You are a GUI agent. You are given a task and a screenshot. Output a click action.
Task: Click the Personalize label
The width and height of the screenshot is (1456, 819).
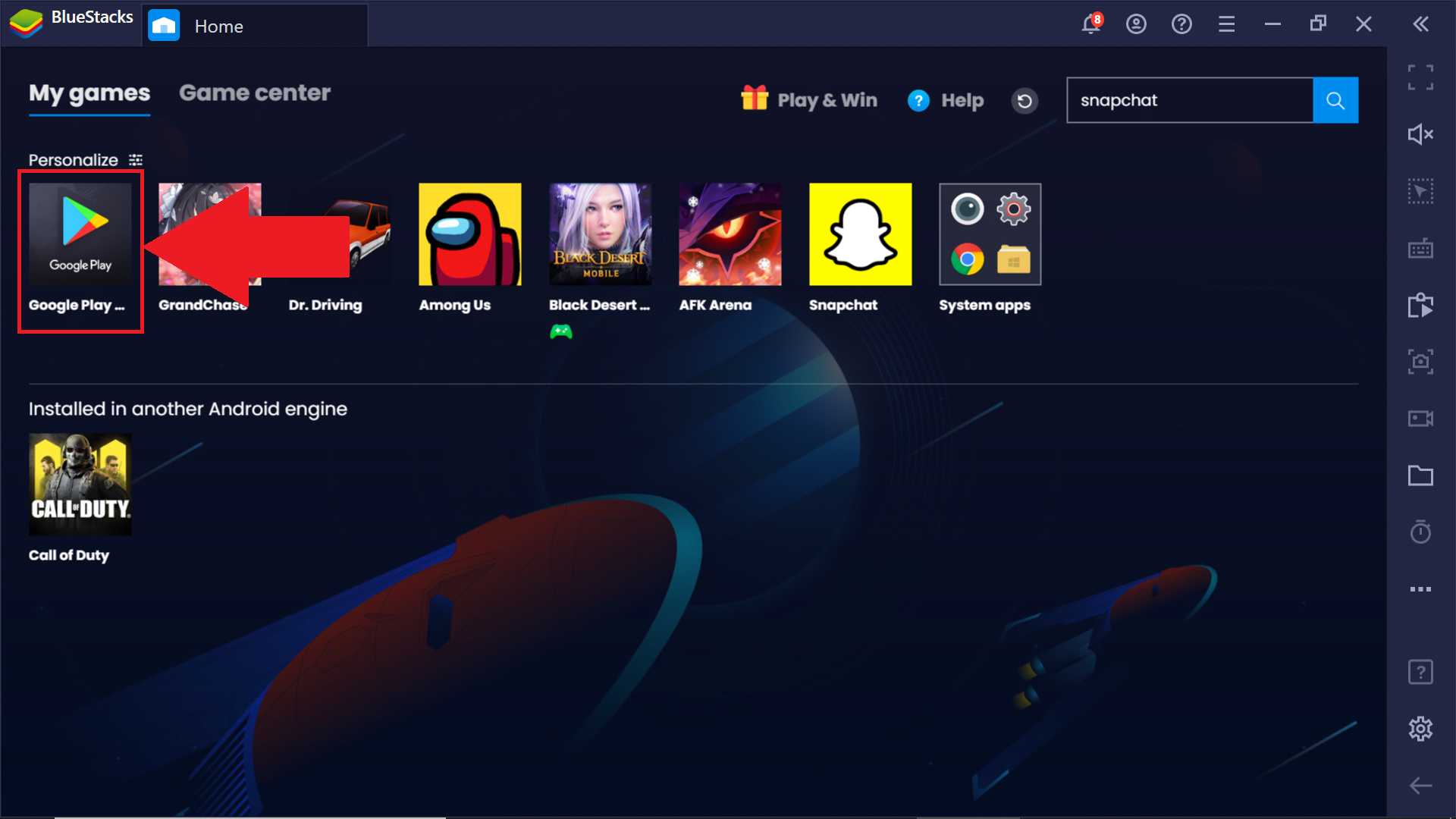(x=74, y=160)
